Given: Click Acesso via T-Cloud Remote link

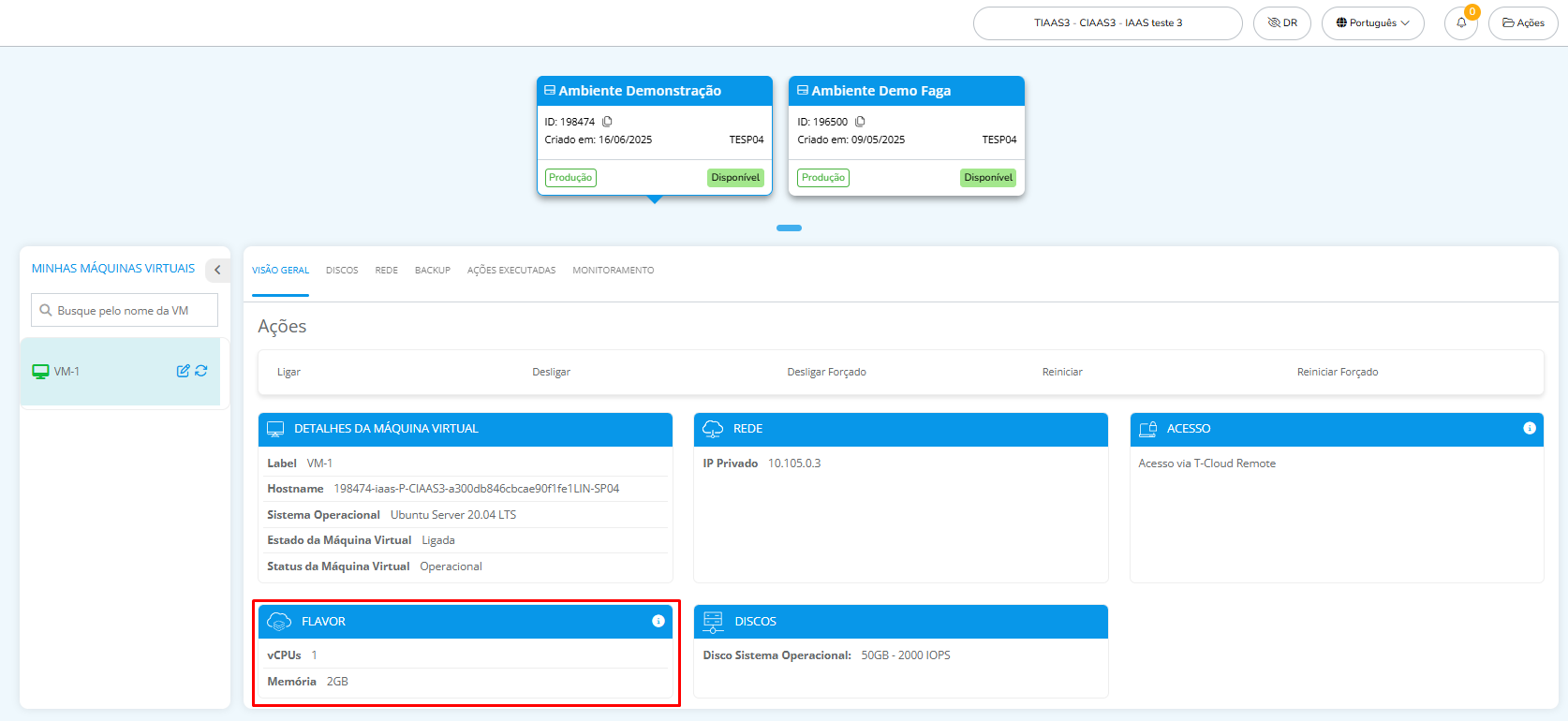Looking at the screenshot, I should click(1206, 463).
